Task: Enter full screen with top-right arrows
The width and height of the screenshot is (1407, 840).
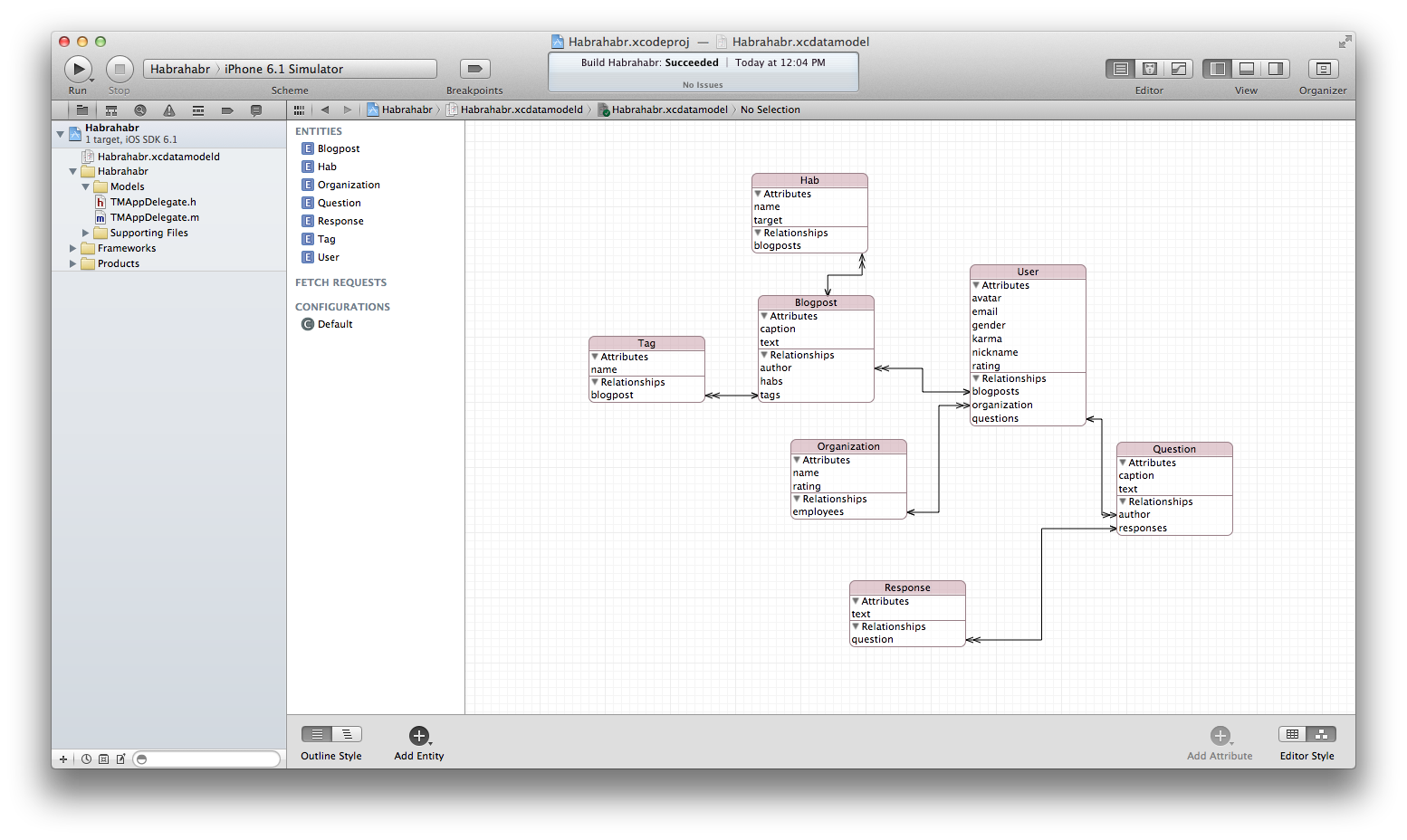Action: [x=1345, y=42]
